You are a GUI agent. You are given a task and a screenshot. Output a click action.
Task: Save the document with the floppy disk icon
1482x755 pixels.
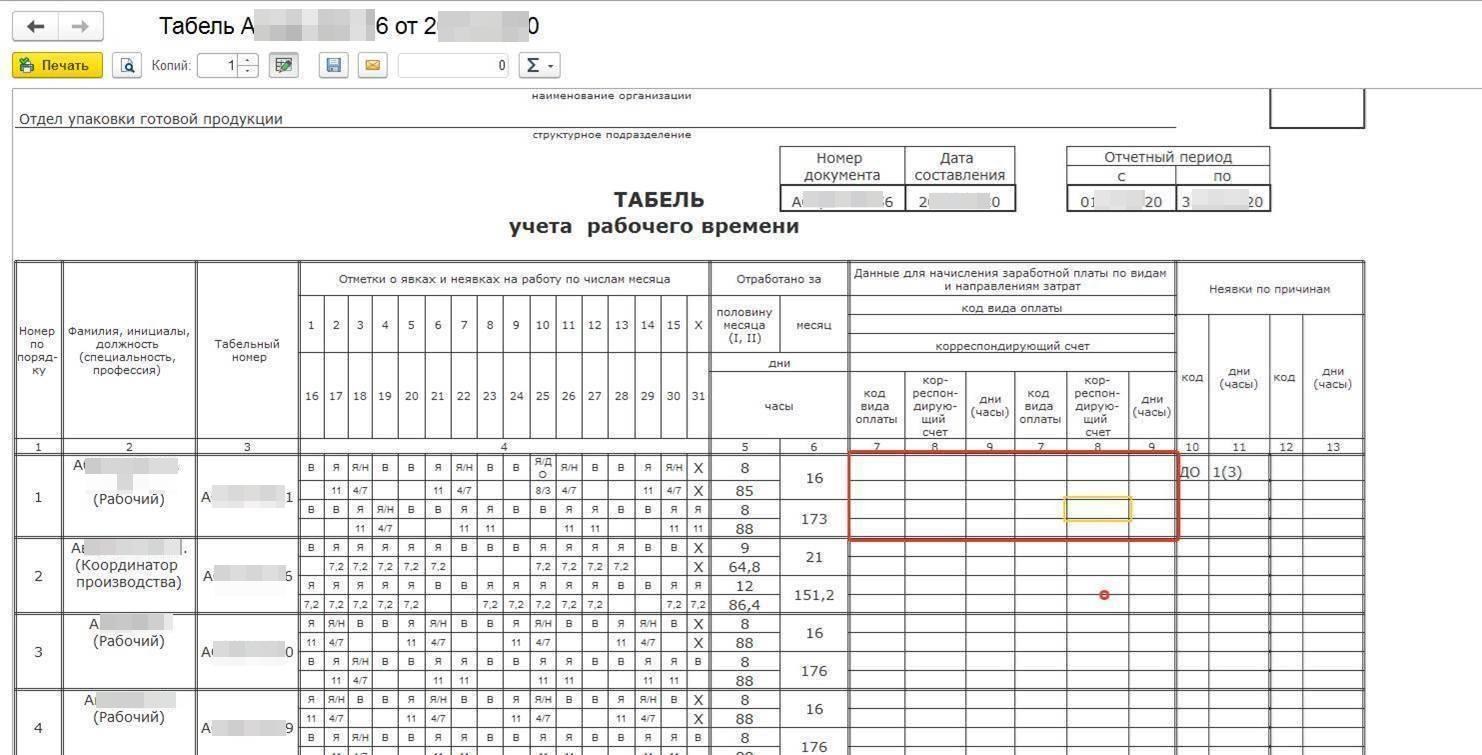[x=334, y=65]
